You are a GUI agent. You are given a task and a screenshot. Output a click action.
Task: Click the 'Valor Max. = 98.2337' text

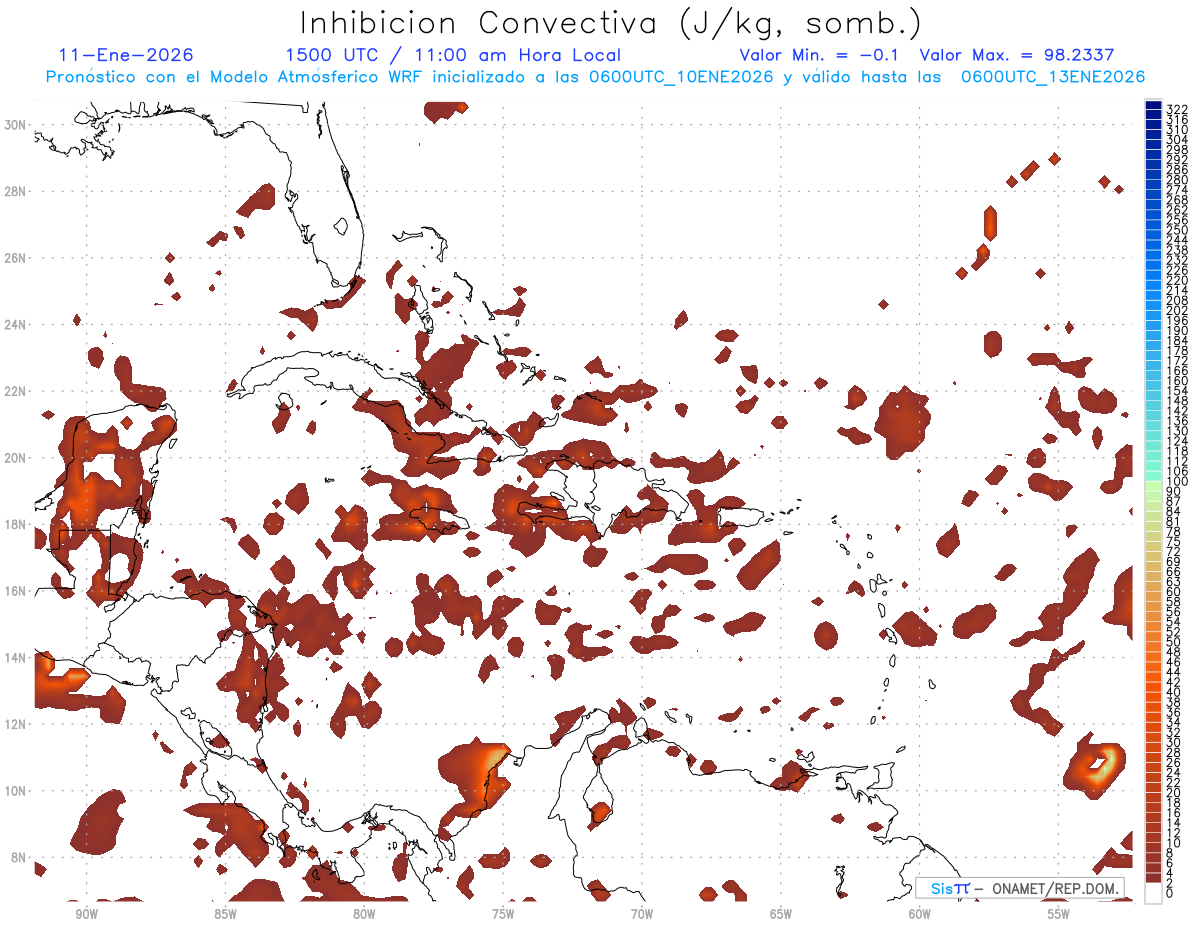coord(1016,56)
